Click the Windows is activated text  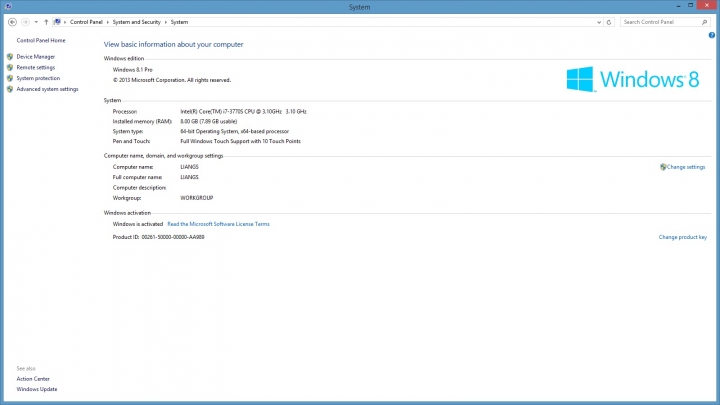[138, 224]
